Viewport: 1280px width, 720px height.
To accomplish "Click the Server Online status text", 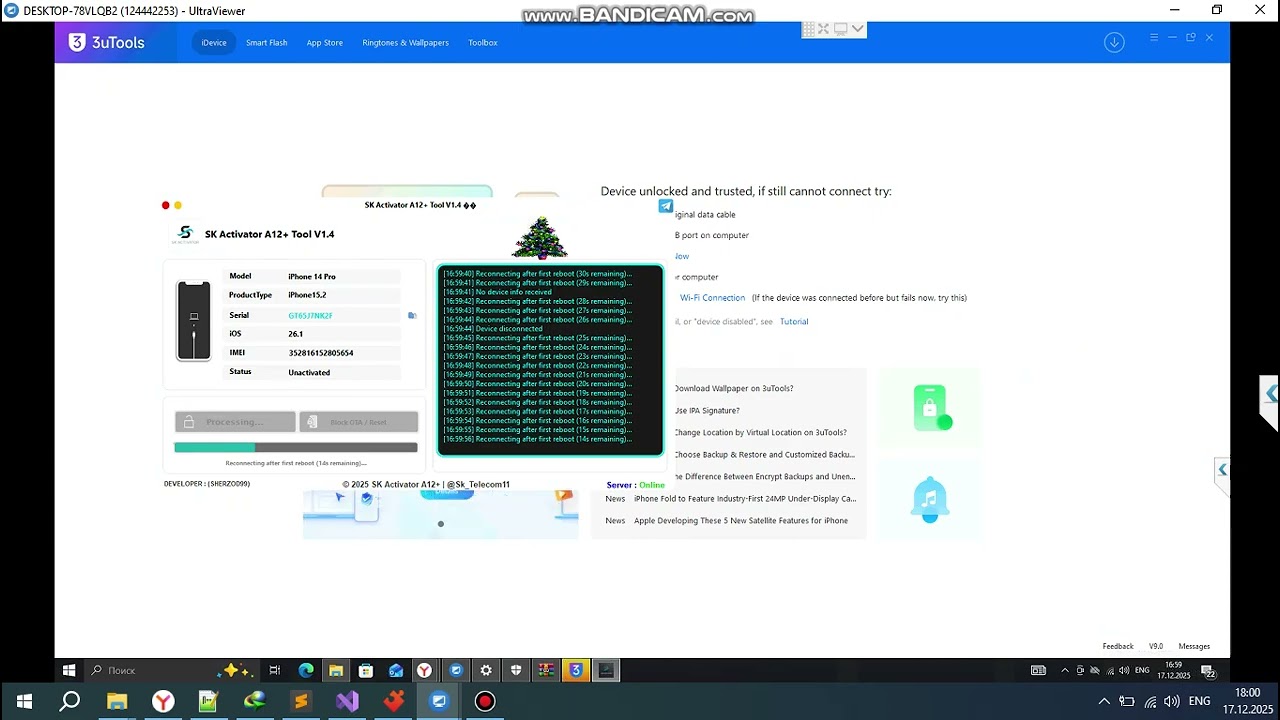I will coord(636,485).
